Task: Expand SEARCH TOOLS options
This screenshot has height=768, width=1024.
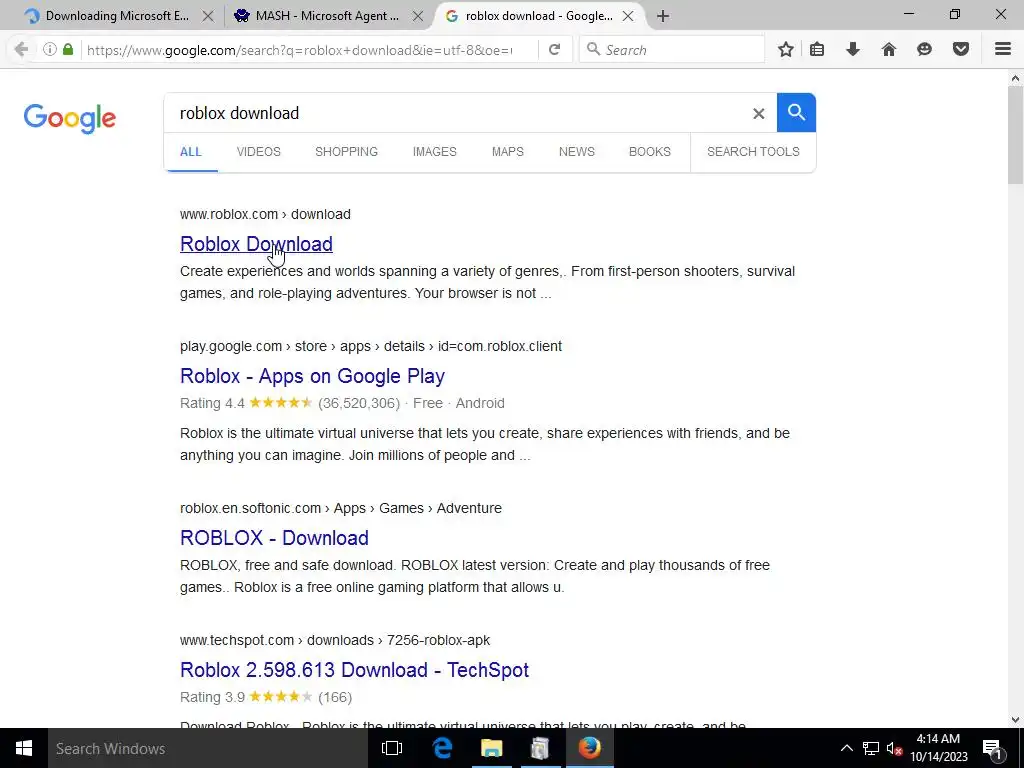Action: coord(753,152)
